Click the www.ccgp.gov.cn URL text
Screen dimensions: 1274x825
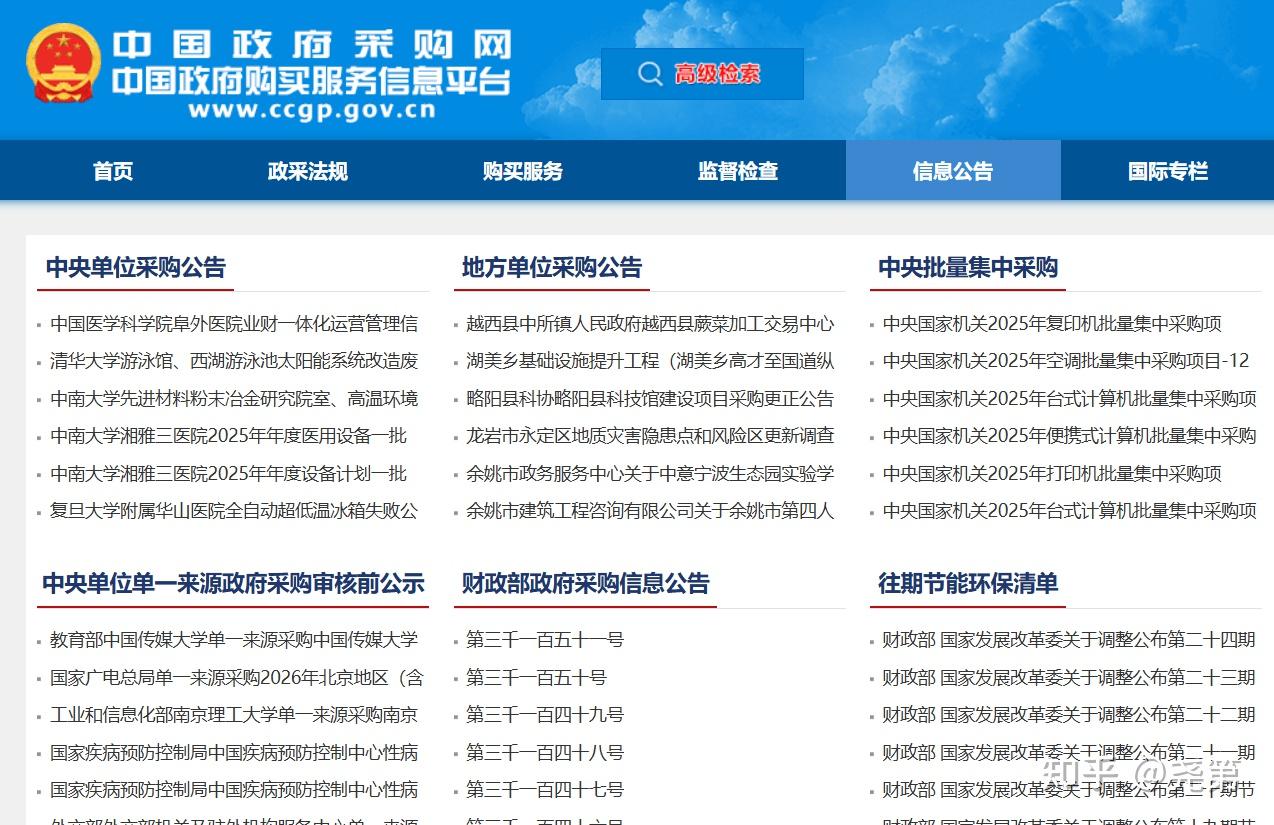(x=312, y=110)
